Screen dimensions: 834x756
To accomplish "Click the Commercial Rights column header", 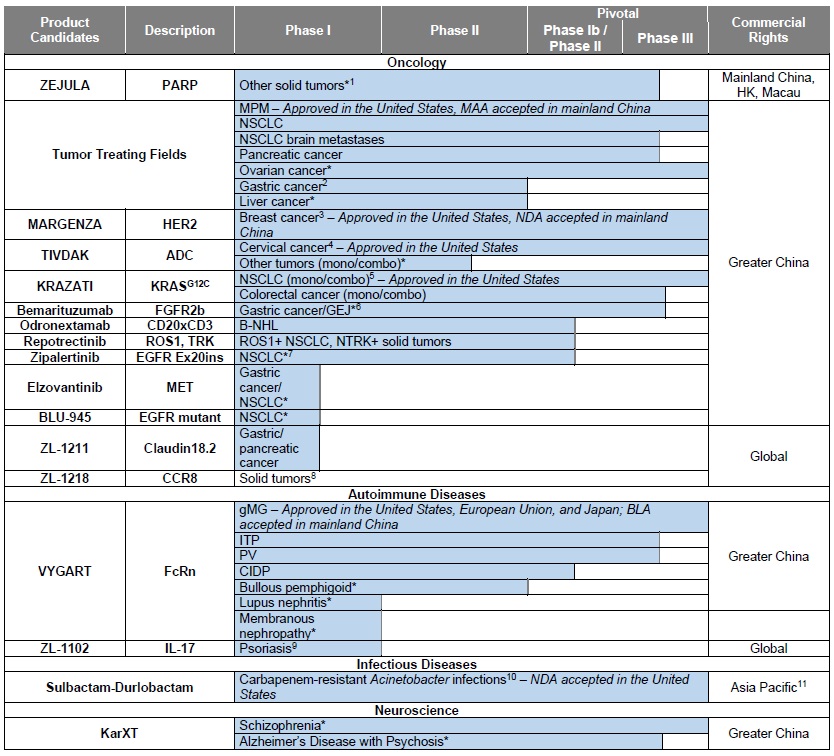I will coord(768,30).
